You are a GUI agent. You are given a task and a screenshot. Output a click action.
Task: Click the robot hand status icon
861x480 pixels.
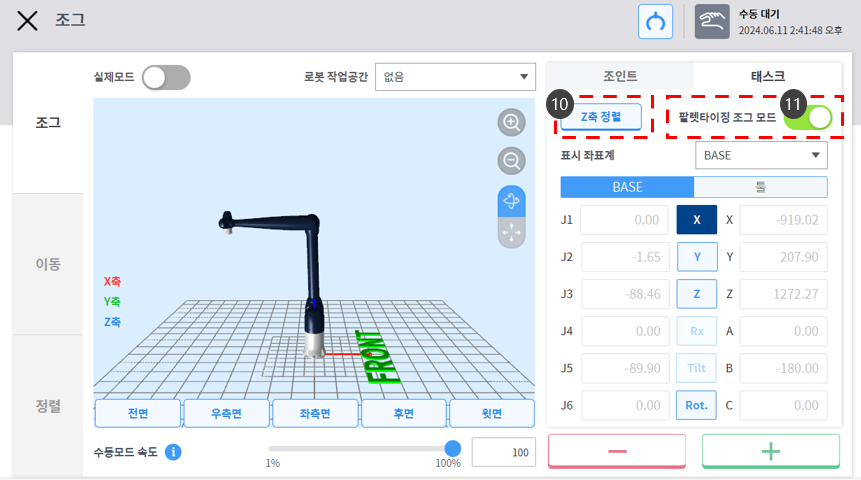point(712,21)
